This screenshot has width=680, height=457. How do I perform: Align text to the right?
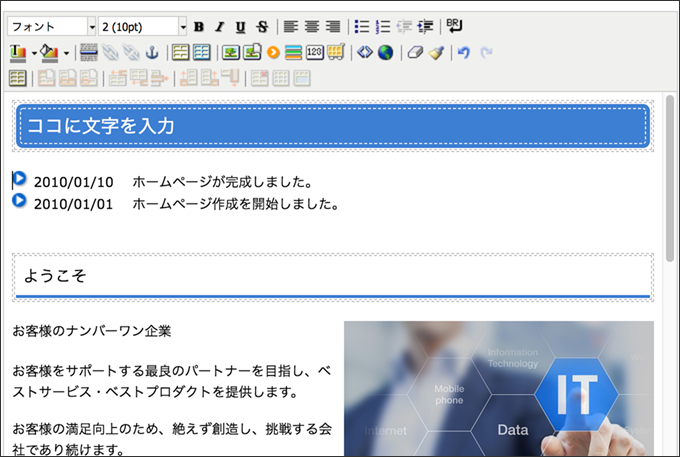tap(333, 27)
